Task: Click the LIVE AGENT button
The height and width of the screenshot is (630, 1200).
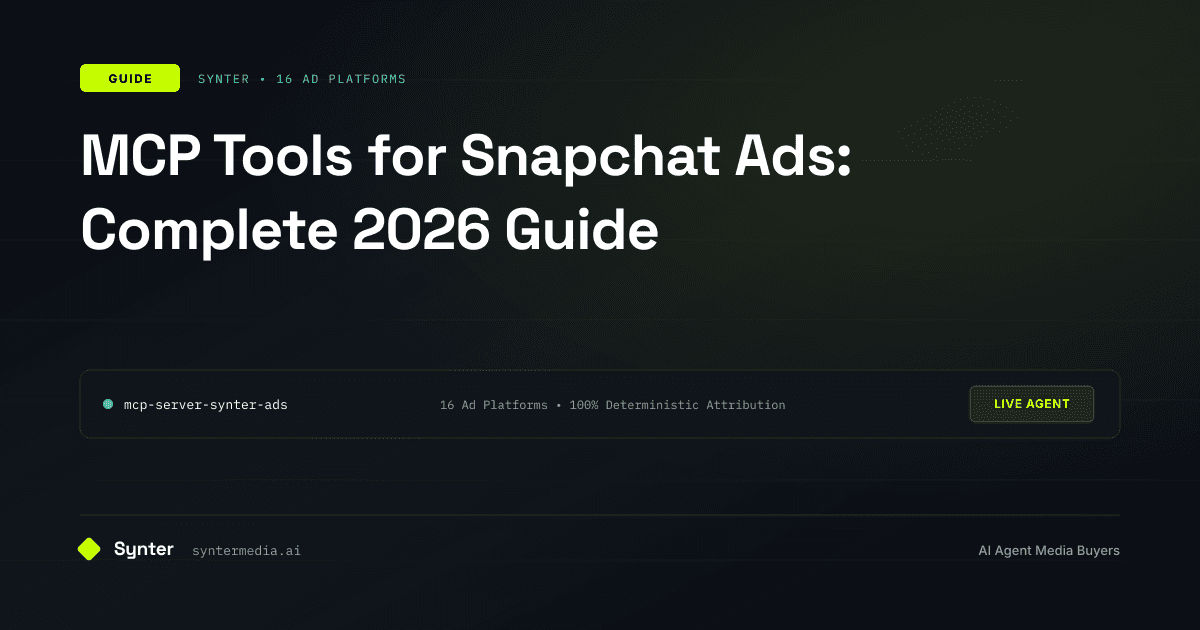Action: 1032,404
